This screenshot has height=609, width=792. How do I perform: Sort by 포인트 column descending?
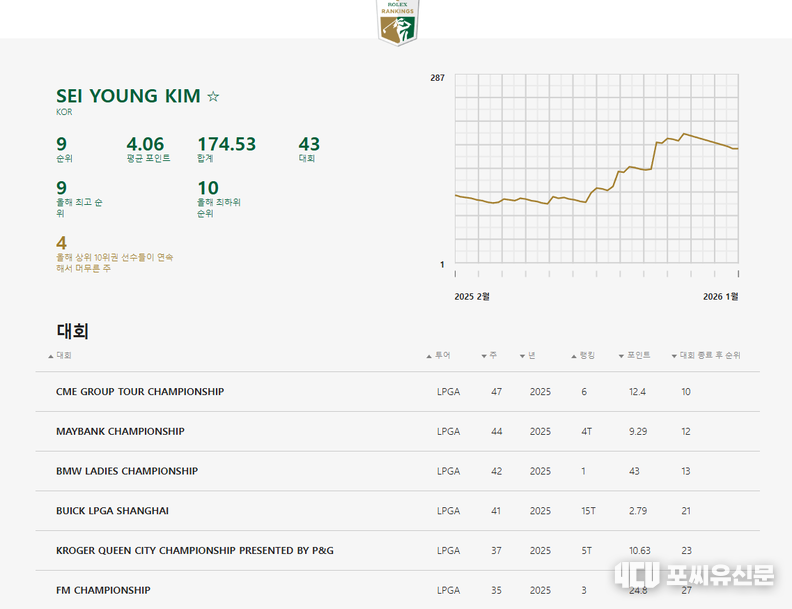click(x=635, y=355)
